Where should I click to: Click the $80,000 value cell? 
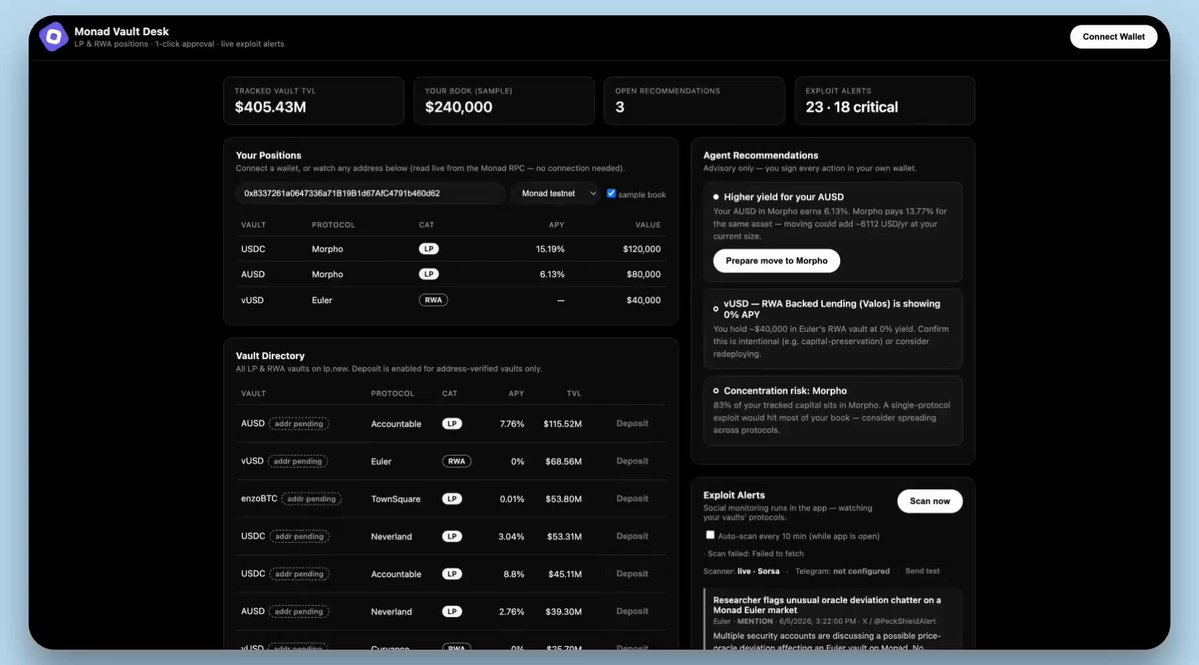click(x=643, y=274)
